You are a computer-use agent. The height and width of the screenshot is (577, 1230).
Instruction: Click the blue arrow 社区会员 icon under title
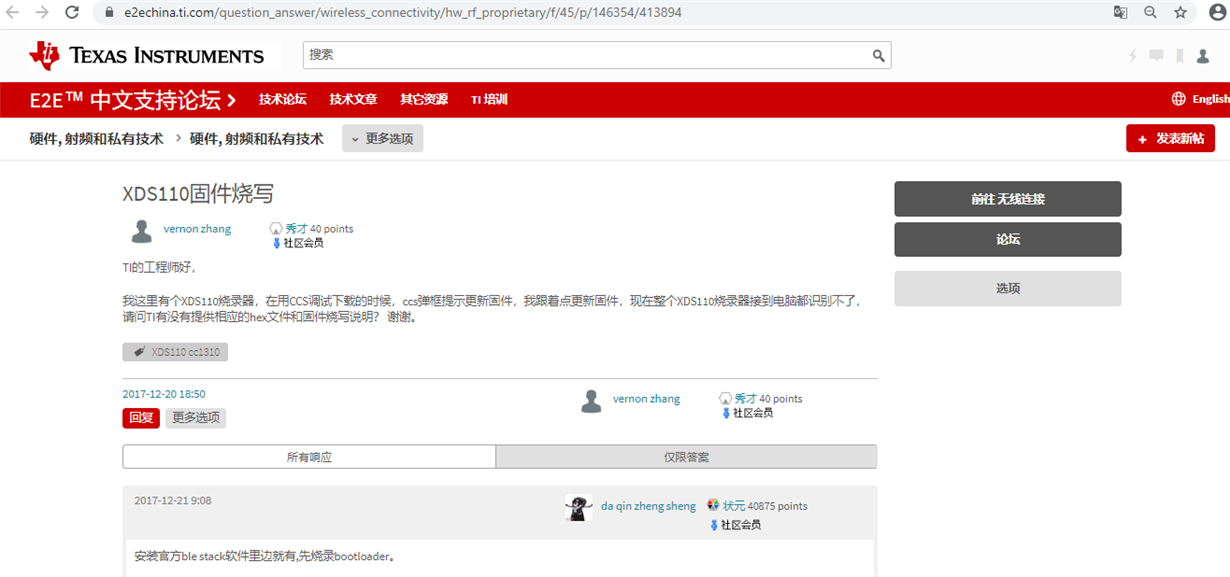point(277,243)
